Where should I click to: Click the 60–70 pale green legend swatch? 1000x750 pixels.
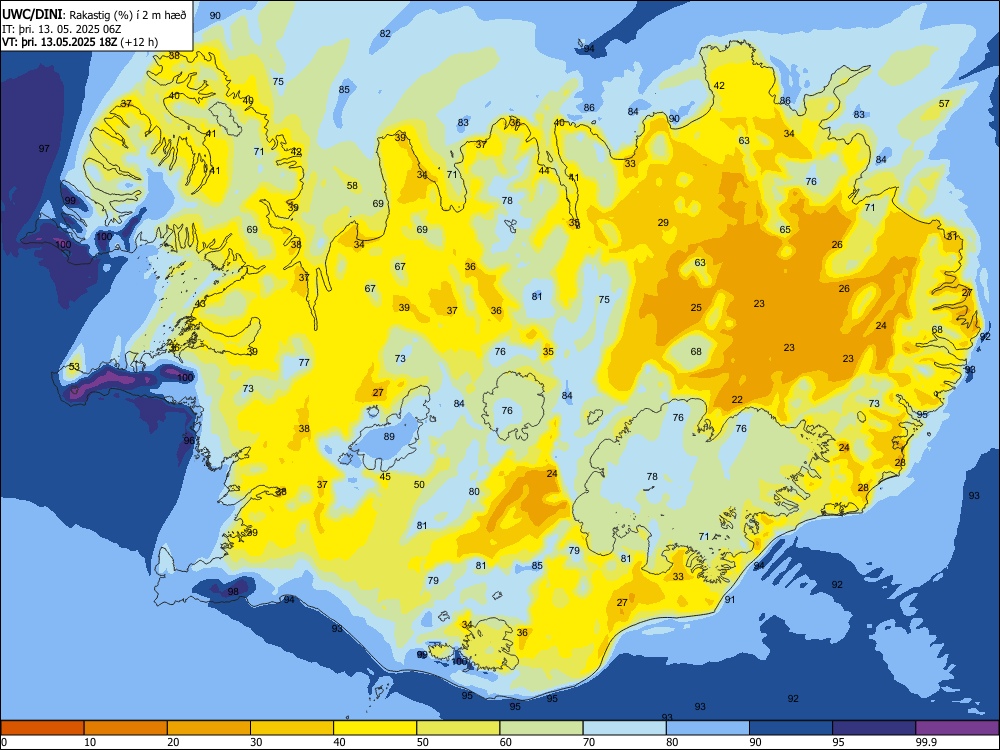click(x=541, y=728)
